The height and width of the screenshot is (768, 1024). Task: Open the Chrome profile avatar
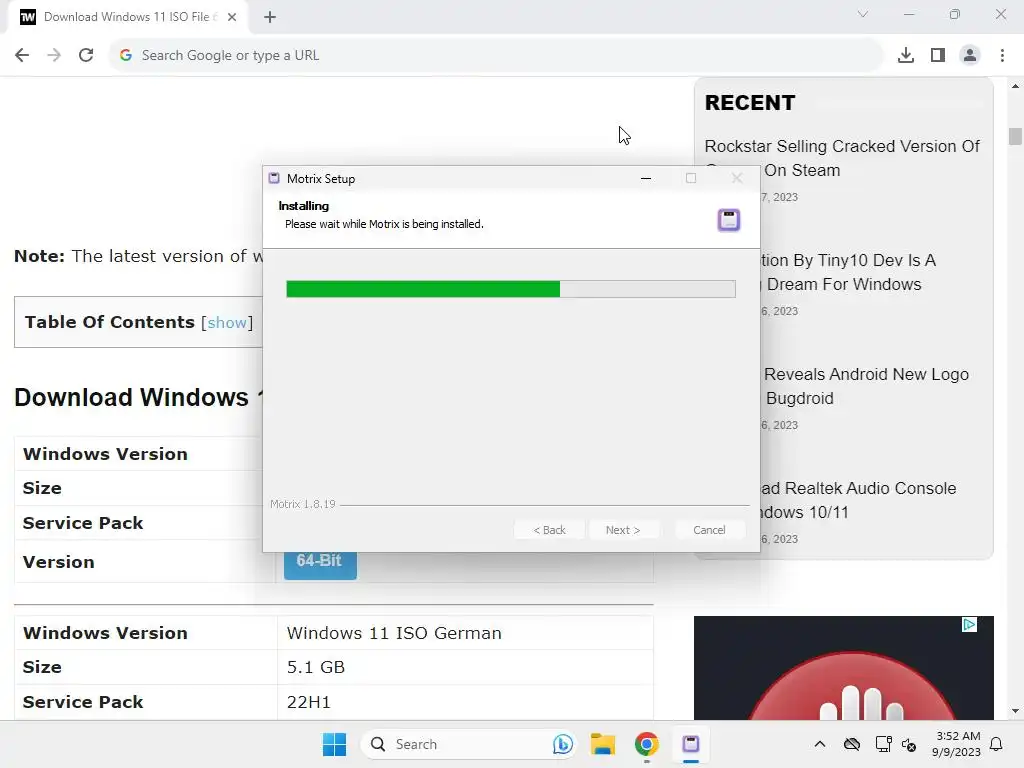(970, 55)
